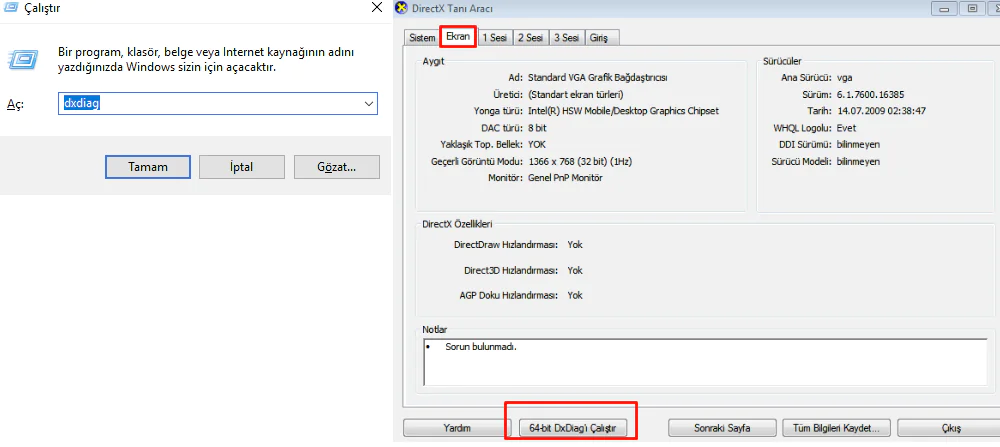Click the Notlar text box
Screen dimensions: 1000x447
tap(705, 362)
